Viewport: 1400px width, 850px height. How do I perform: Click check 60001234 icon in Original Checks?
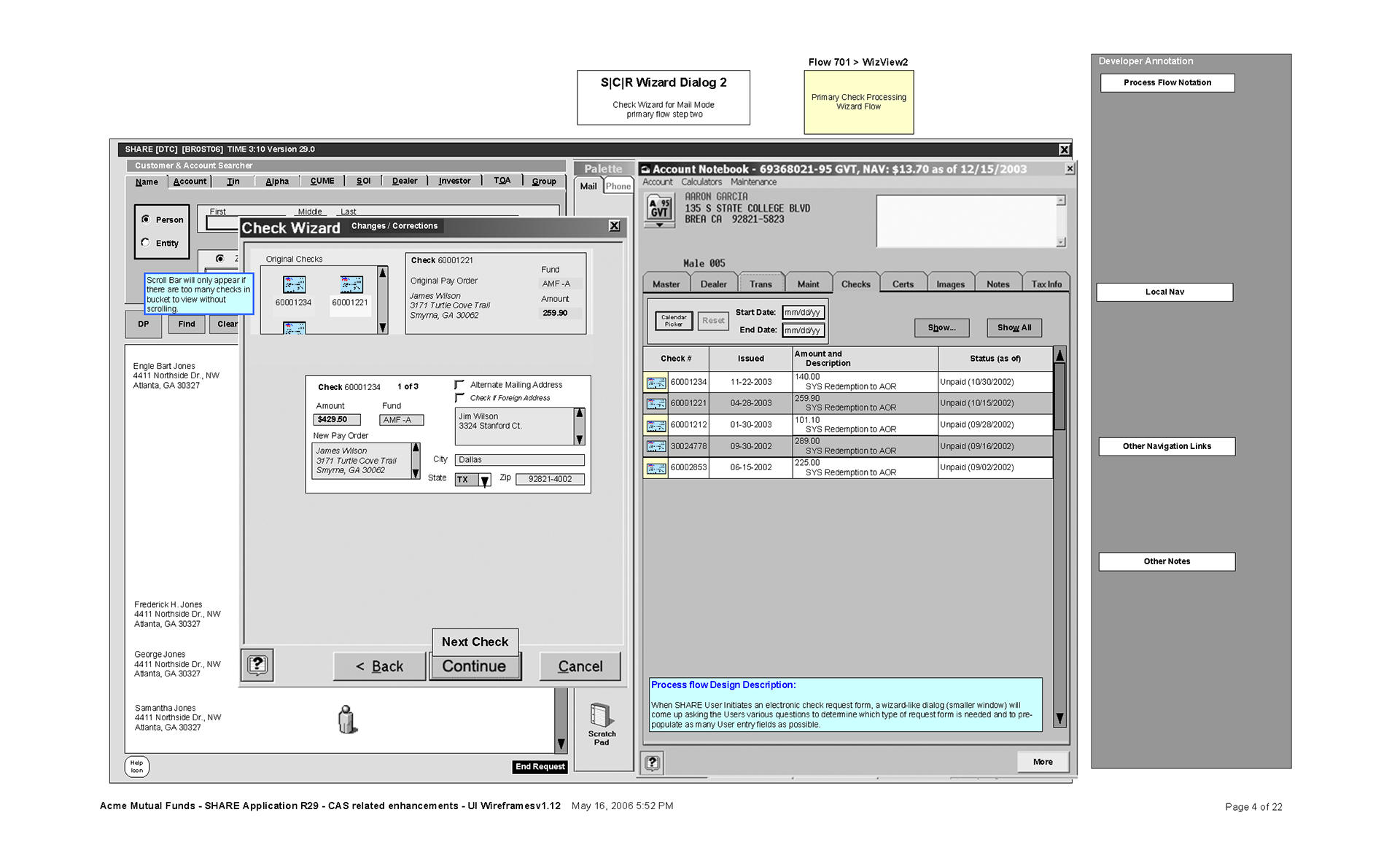[294, 284]
